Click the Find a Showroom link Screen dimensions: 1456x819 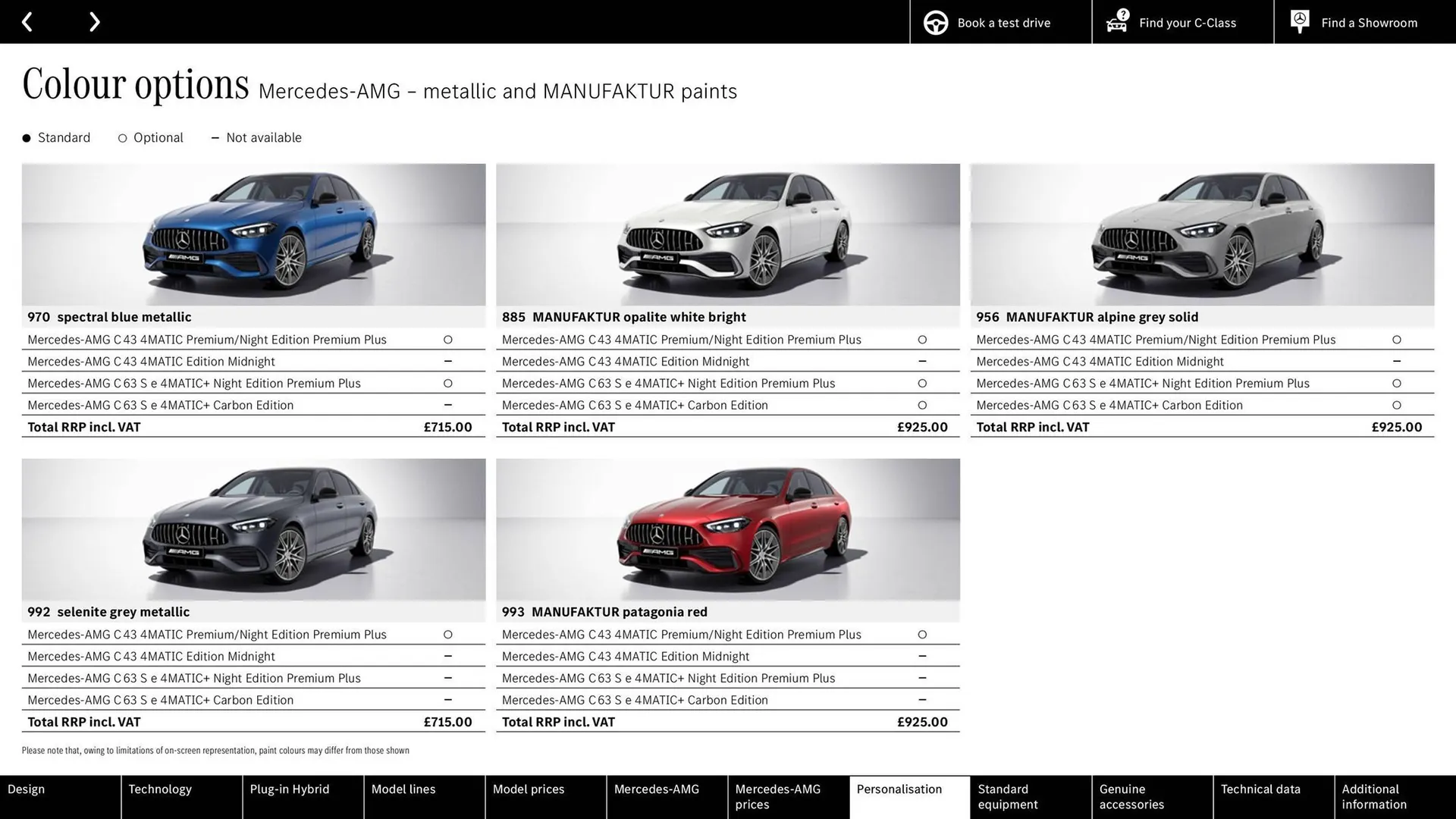[x=1369, y=23]
